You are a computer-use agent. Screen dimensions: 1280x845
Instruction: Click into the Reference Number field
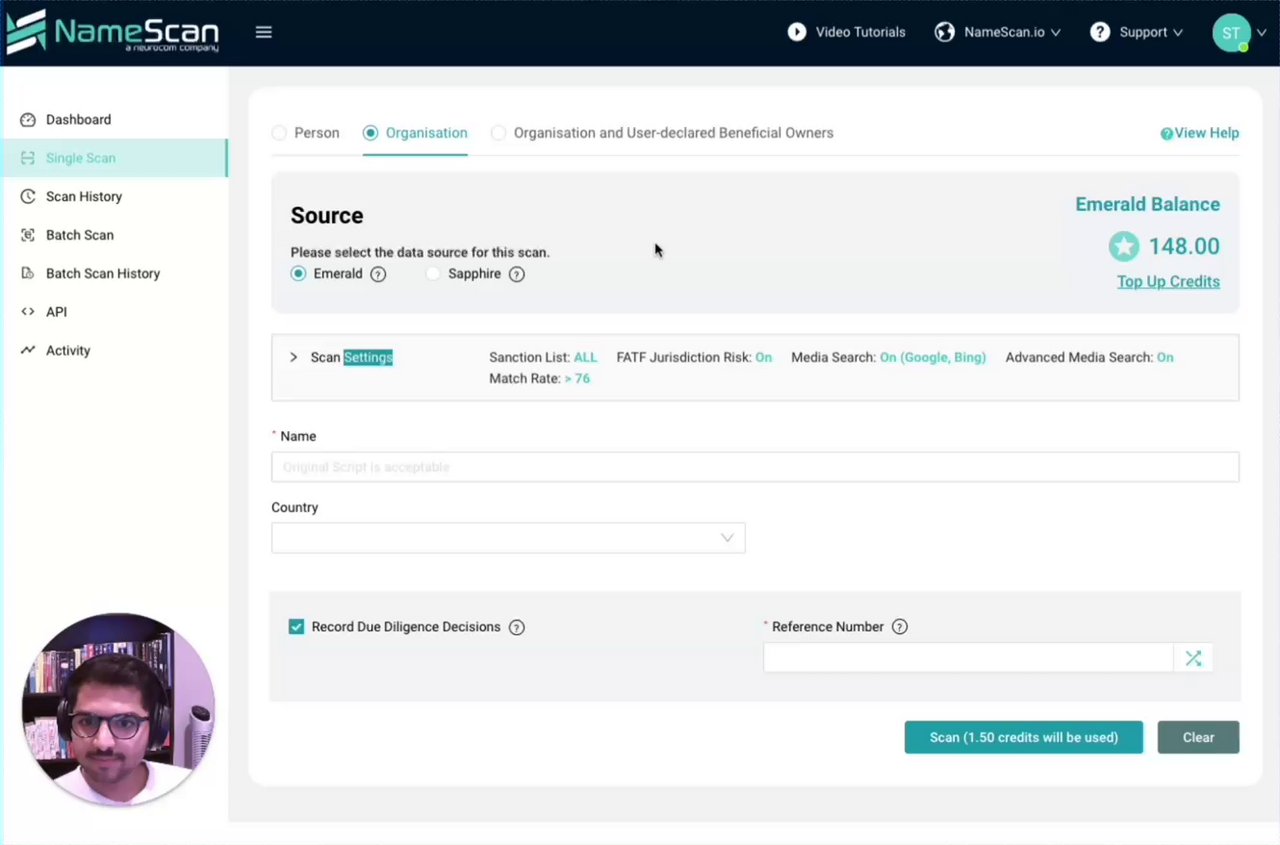pos(968,658)
